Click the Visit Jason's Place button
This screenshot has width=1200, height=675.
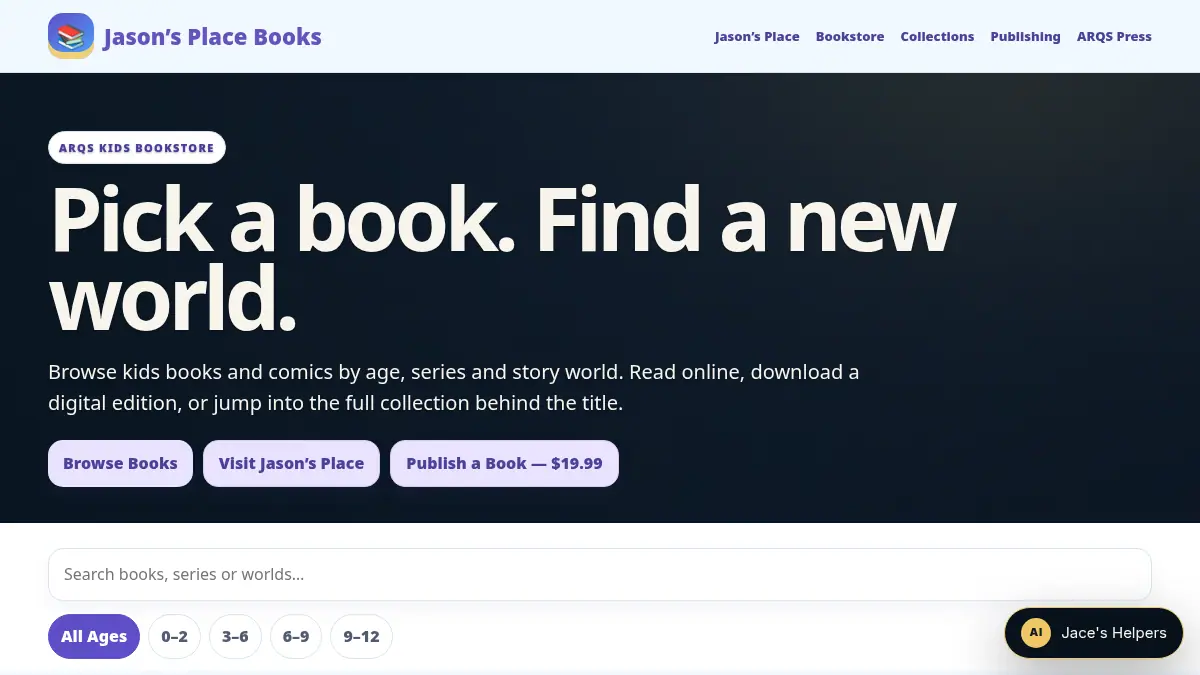click(291, 464)
